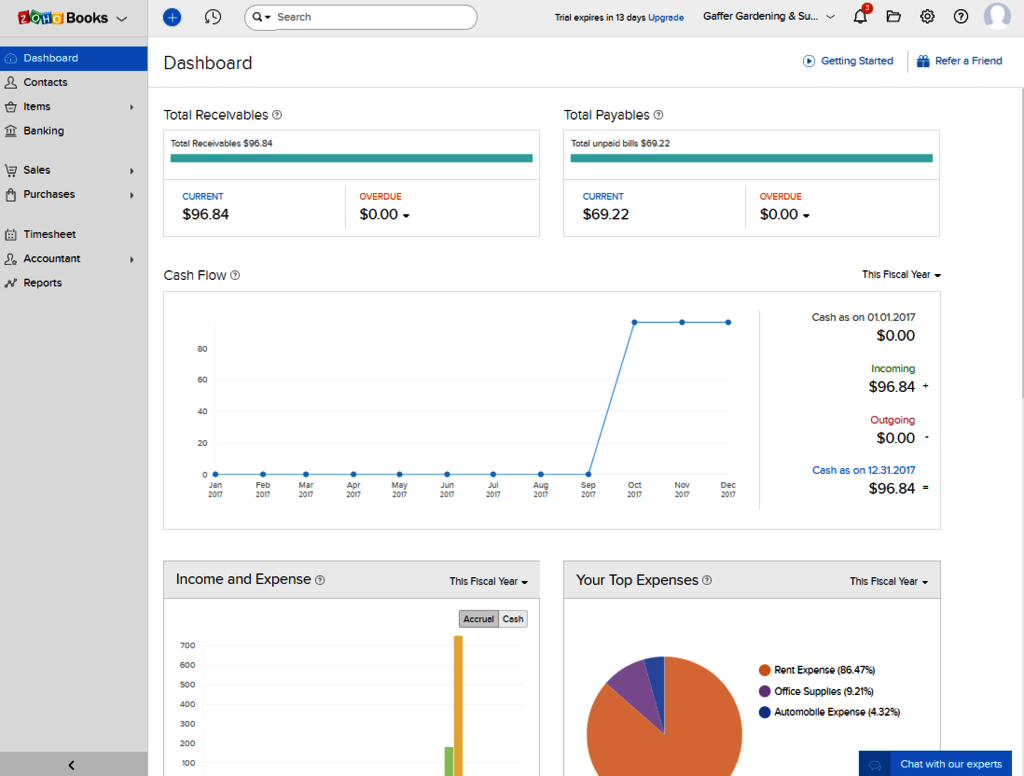Switch Income and Expense to Cash
This screenshot has height=776, width=1024.
(513, 619)
